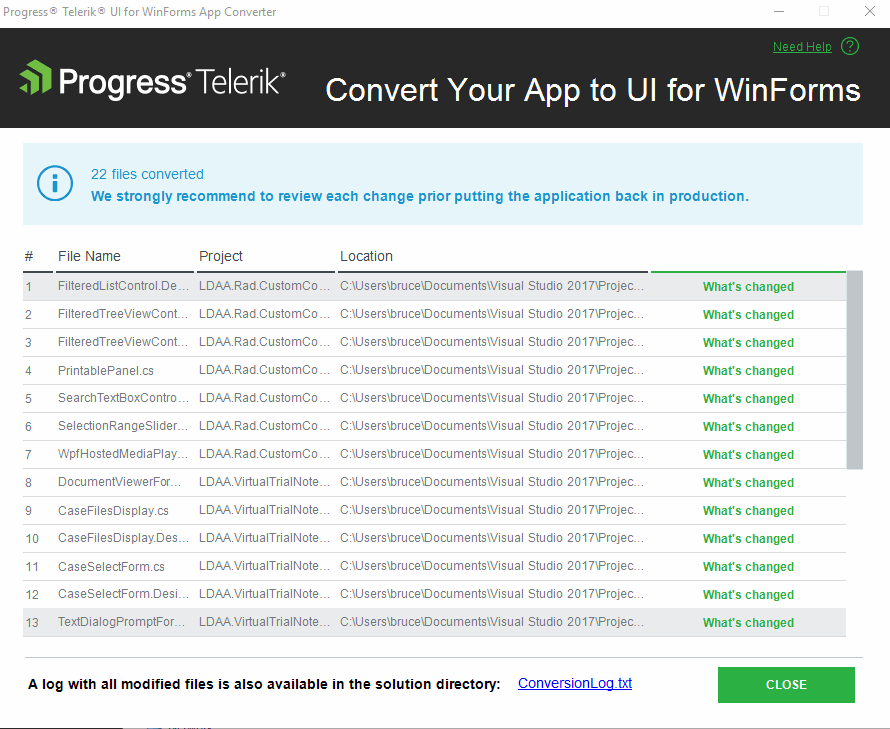890x729 pixels.
Task: Select the TextDialogPromptForm row 13
Action: point(122,623)
